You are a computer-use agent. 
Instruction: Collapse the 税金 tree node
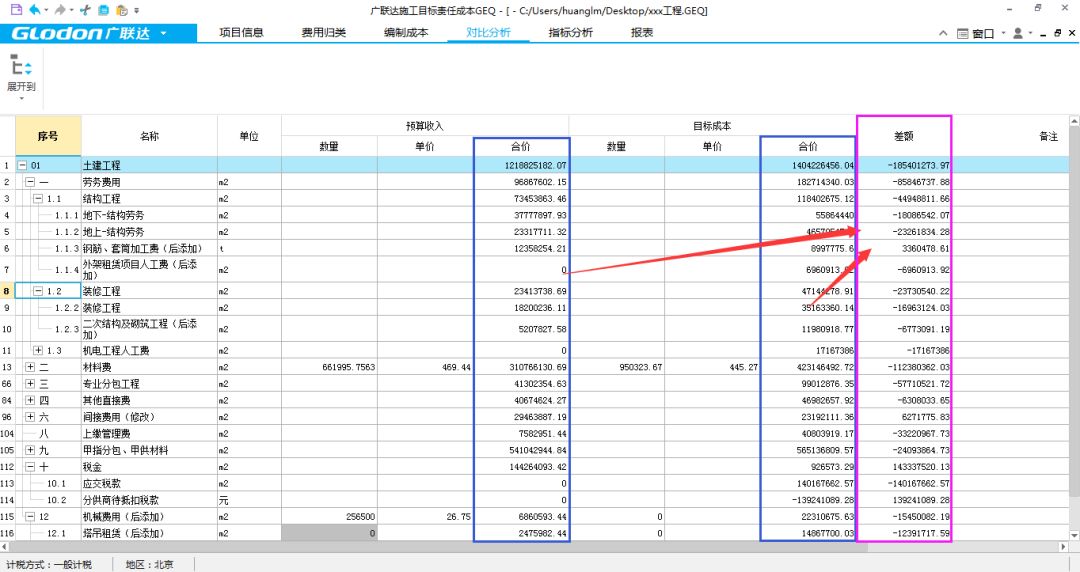click(x=30, y=467)
